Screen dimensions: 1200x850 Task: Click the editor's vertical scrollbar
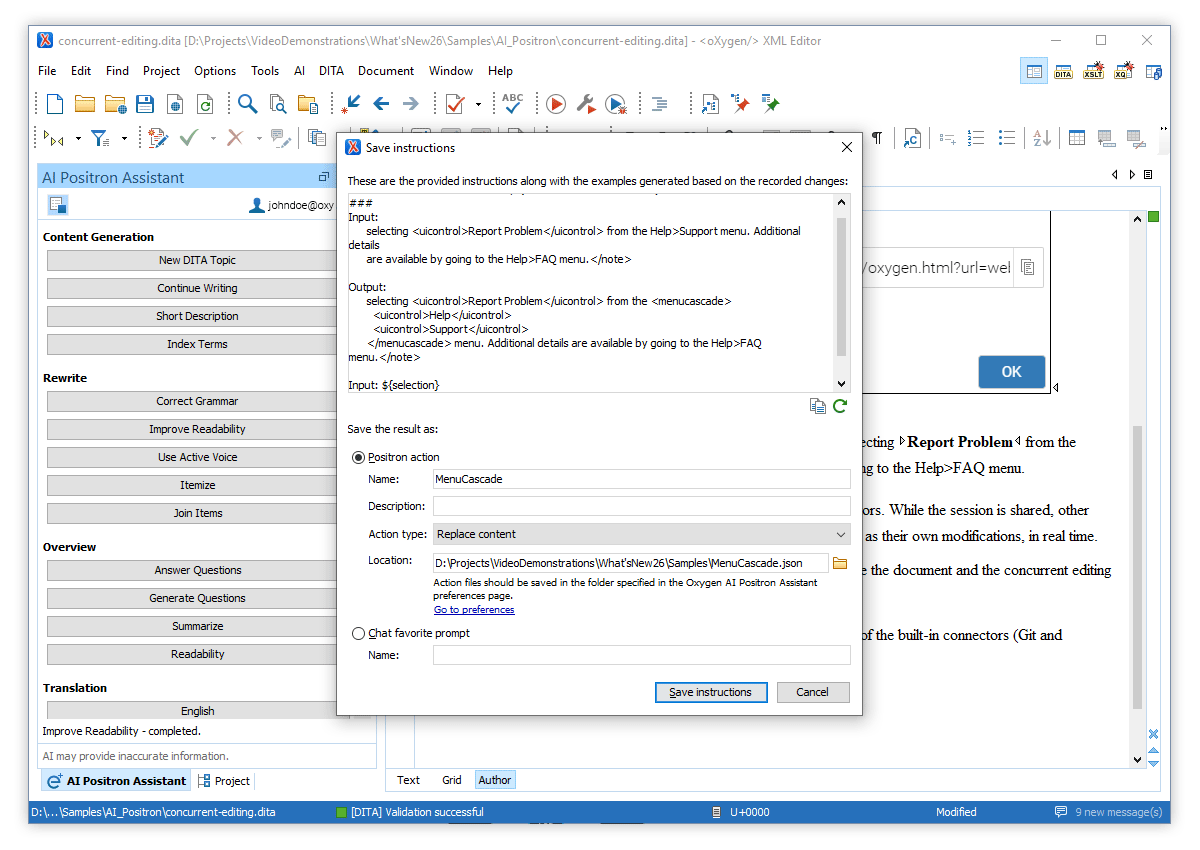(1137, 568)
